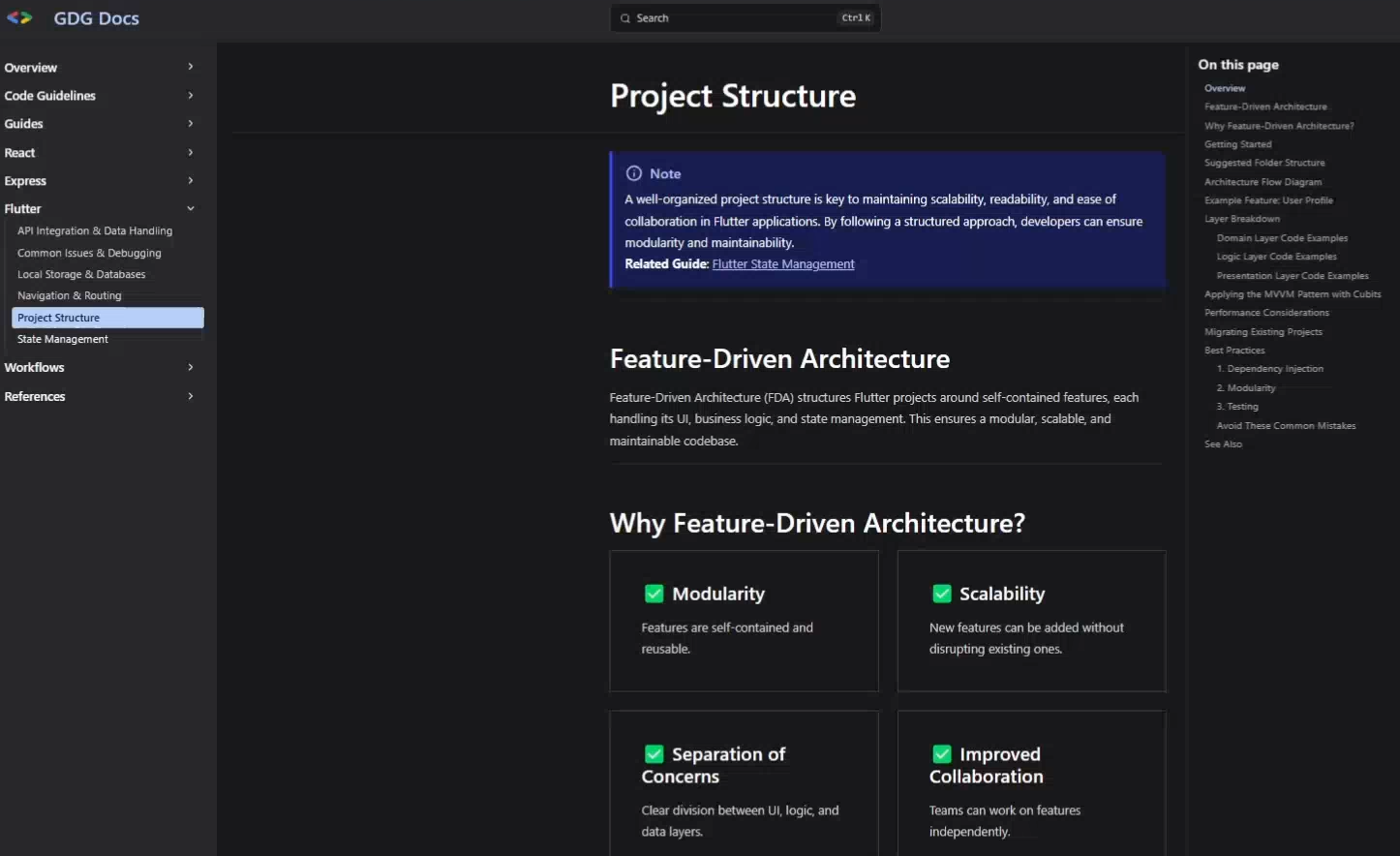The height and width of the screenshot is (856, 1400).
Task: Expand the Guides section chevron
Action: tap(191, 124)
